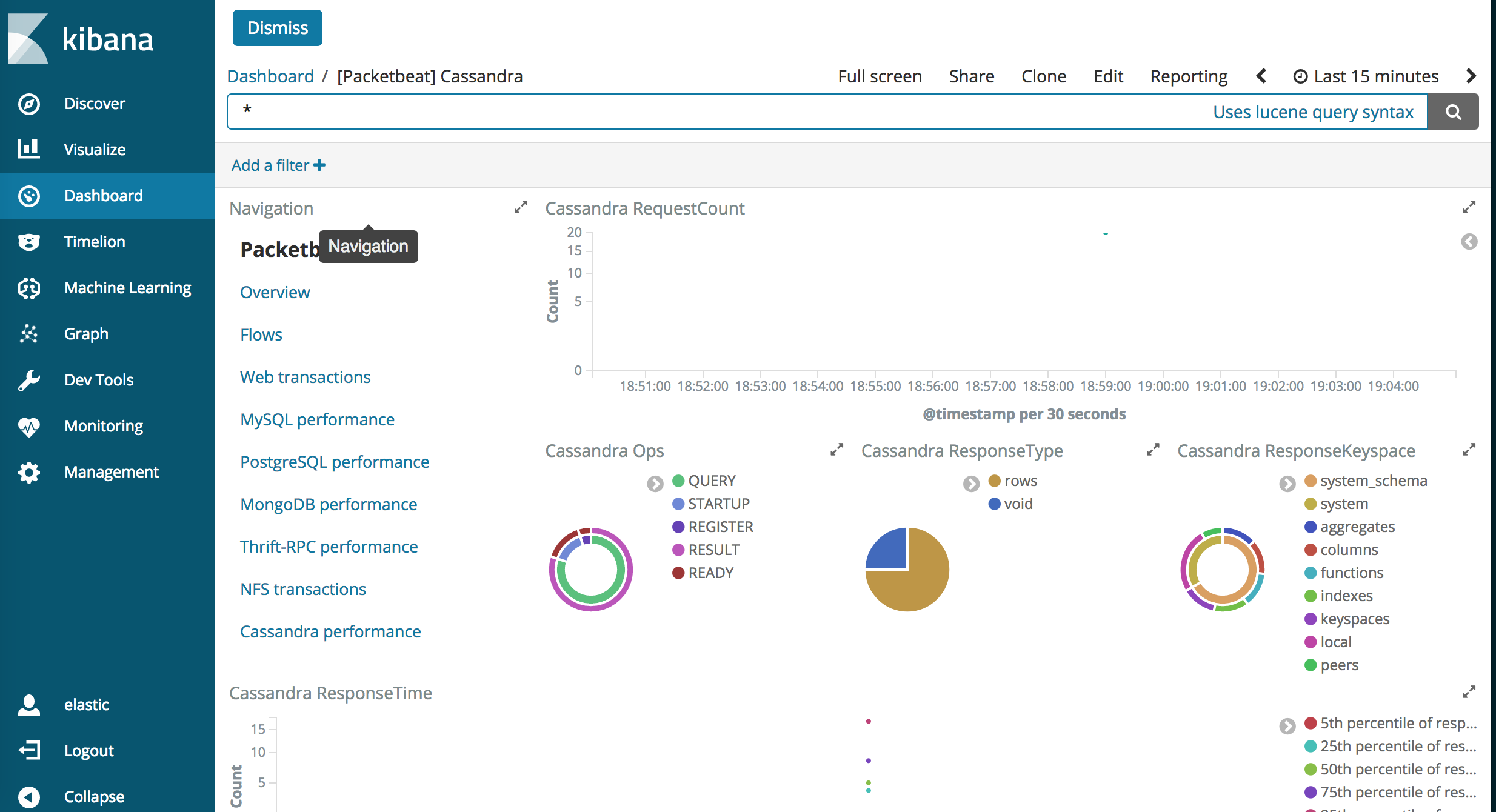Viewport: 1496px width, 812px height.
Task: Step time range backward arrow
Action: (1261, 76)
